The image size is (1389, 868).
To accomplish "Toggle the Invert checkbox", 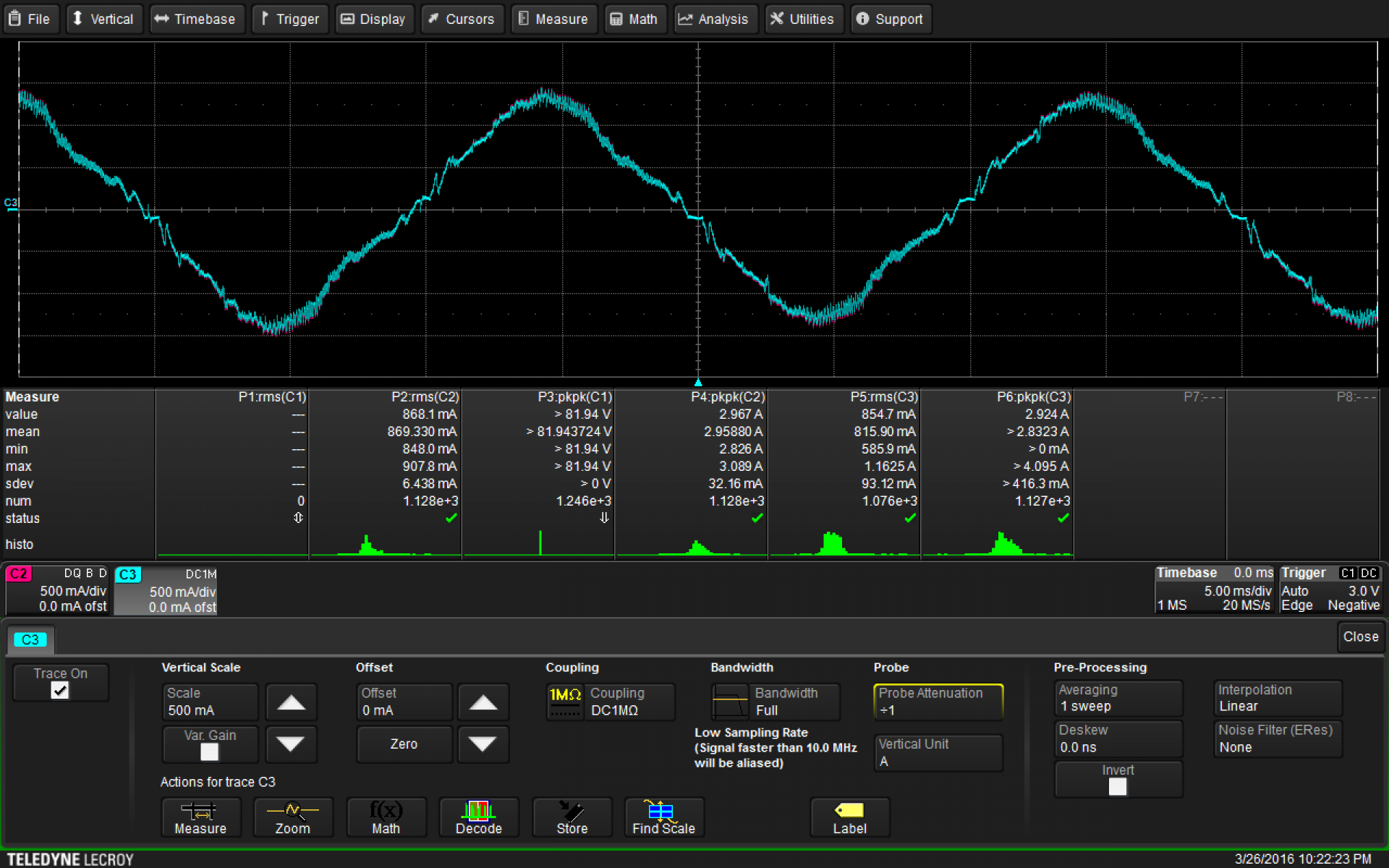I will click(1118, 786).
